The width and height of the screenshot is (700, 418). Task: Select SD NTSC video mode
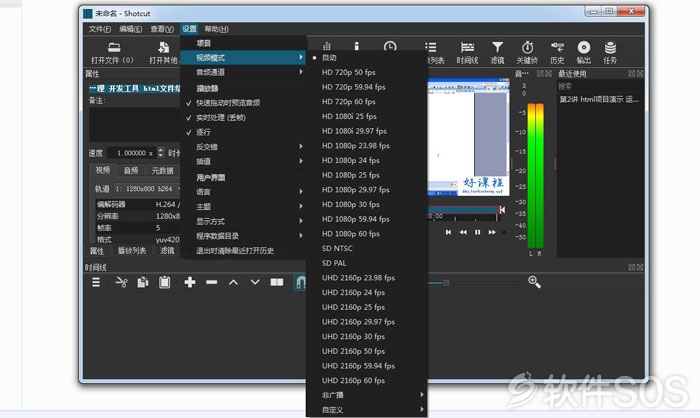(x=366, y=248)
